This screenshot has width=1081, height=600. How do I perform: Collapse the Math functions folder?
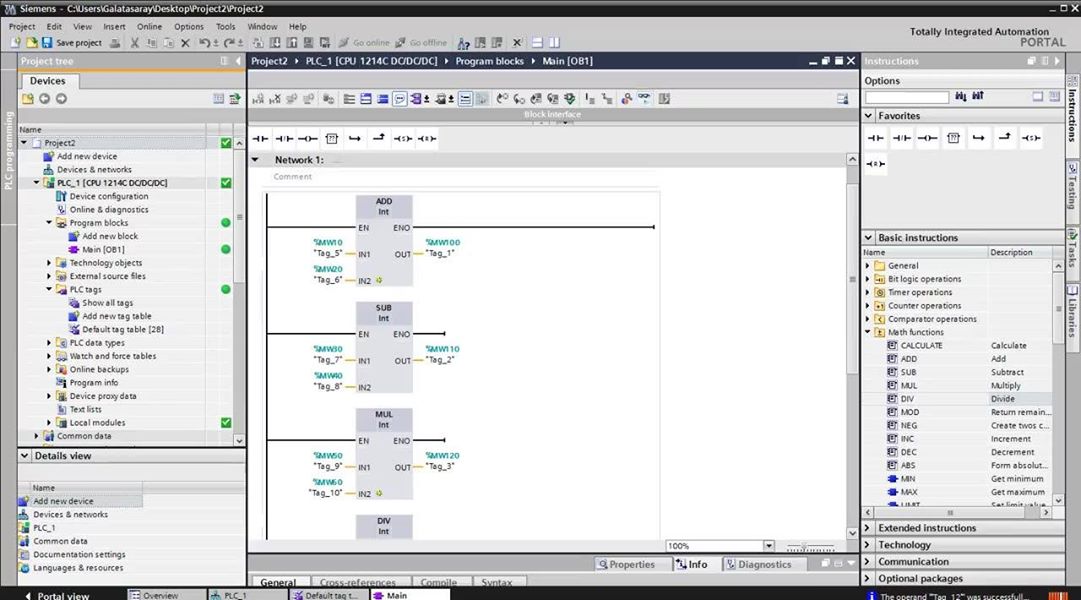(868, 332)
